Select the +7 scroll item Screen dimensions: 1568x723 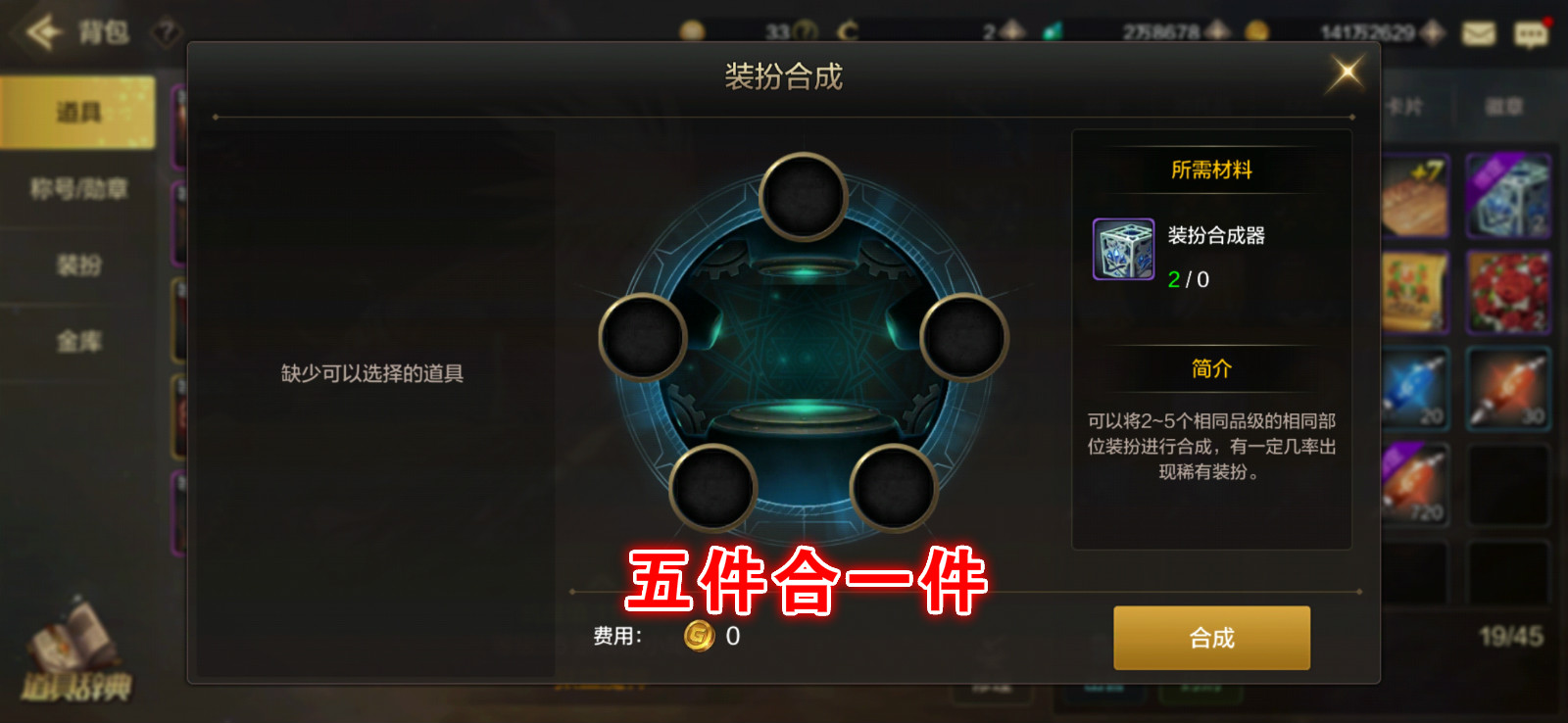(1415, 196)
